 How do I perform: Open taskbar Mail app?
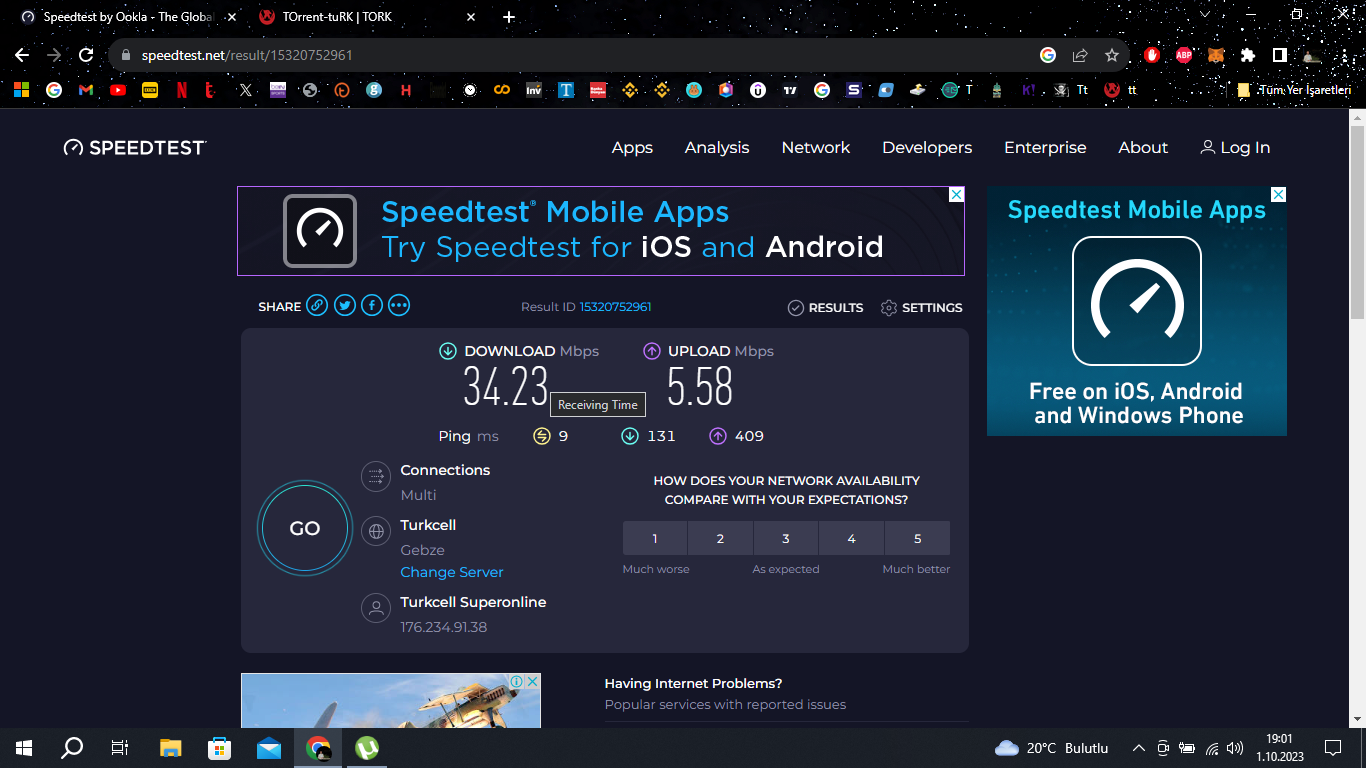click(x=269, y=747)
